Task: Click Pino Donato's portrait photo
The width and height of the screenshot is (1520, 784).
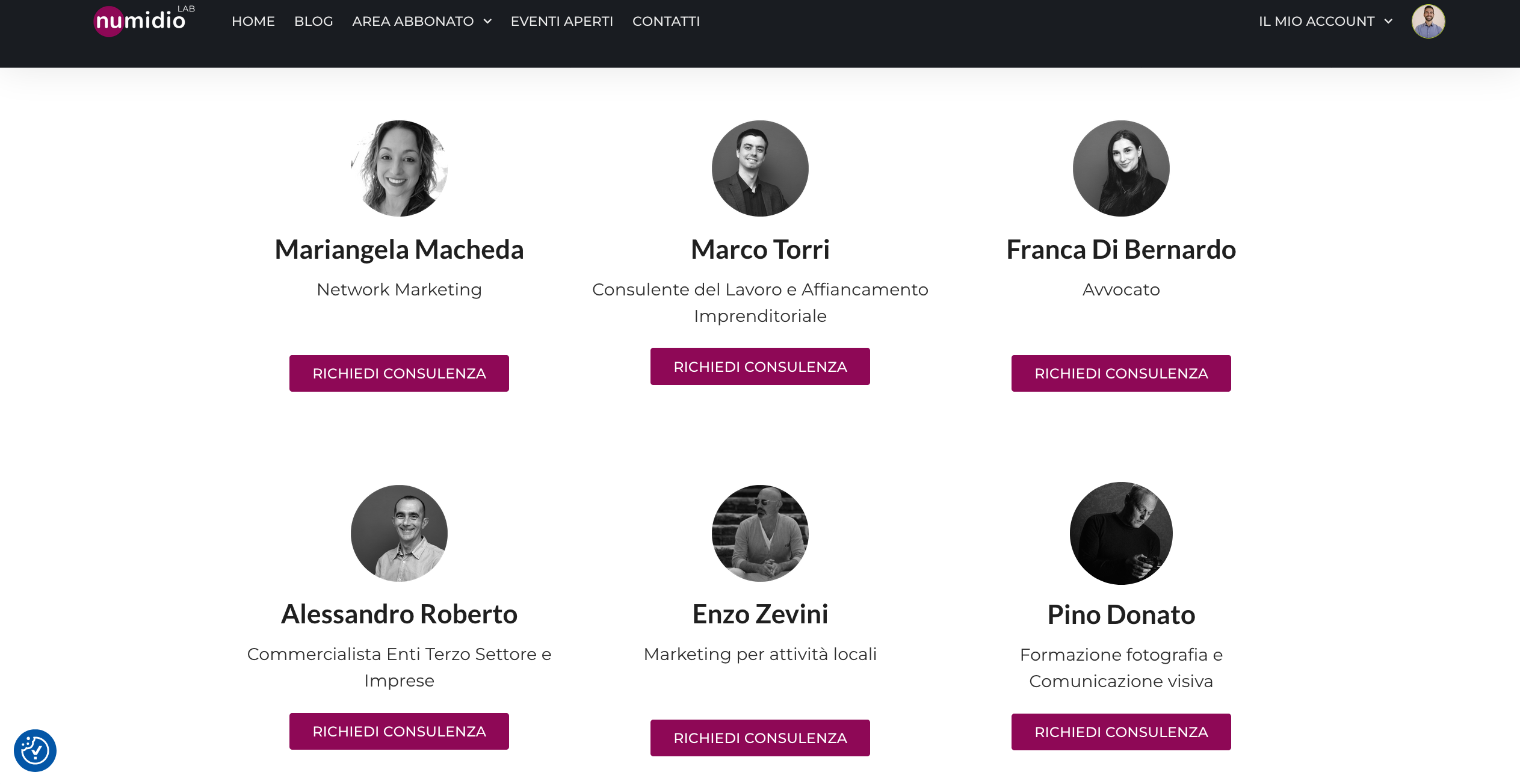Action: coord(1121,533)
